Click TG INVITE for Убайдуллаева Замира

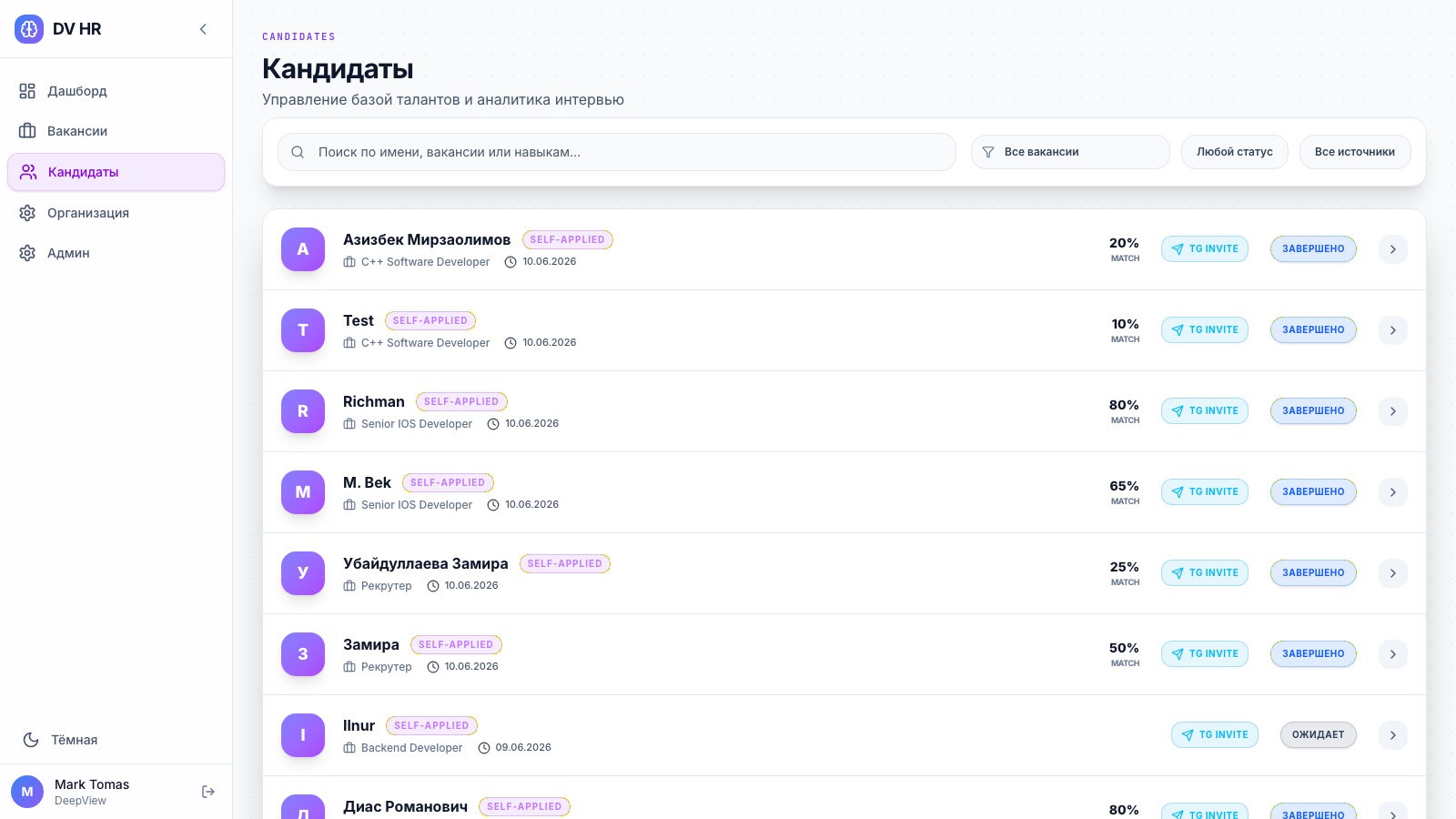coord(1205,573)
